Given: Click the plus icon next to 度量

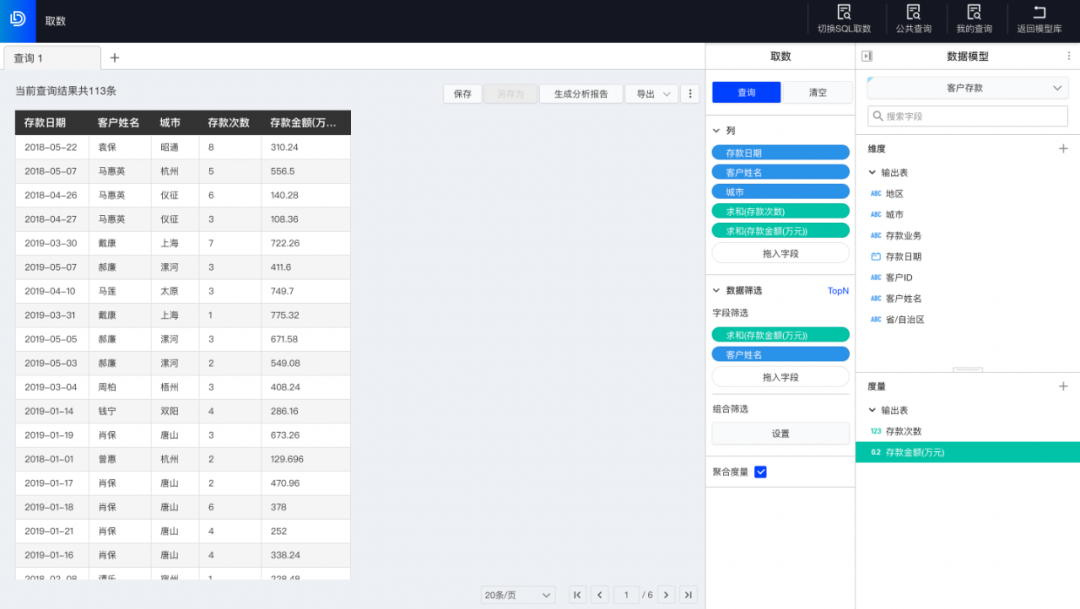Looking at the screenshot, I should (1063, 386).
